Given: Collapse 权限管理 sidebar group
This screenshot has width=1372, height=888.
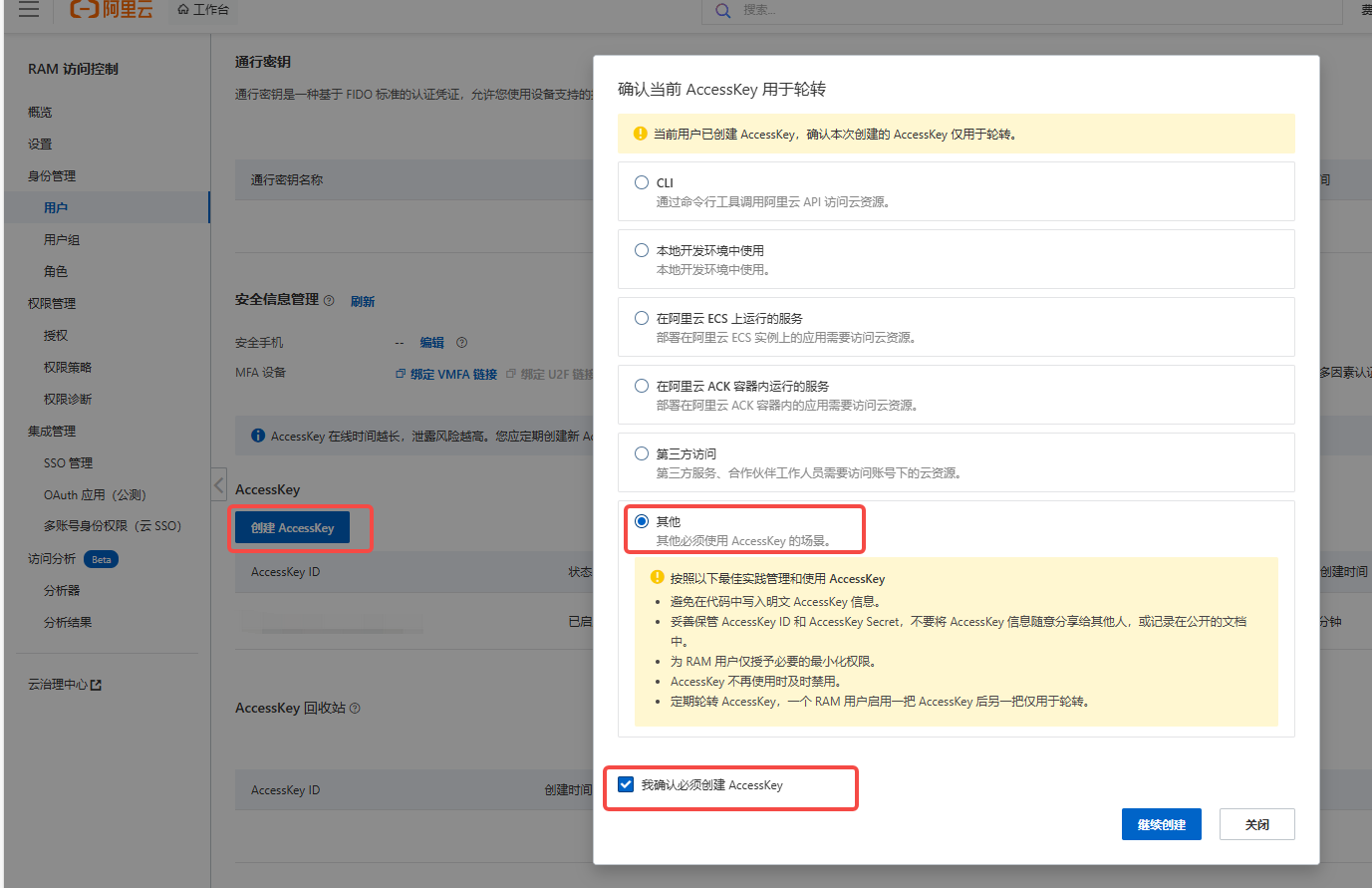Looking at the screenshot, I should (x=52, y=304).
